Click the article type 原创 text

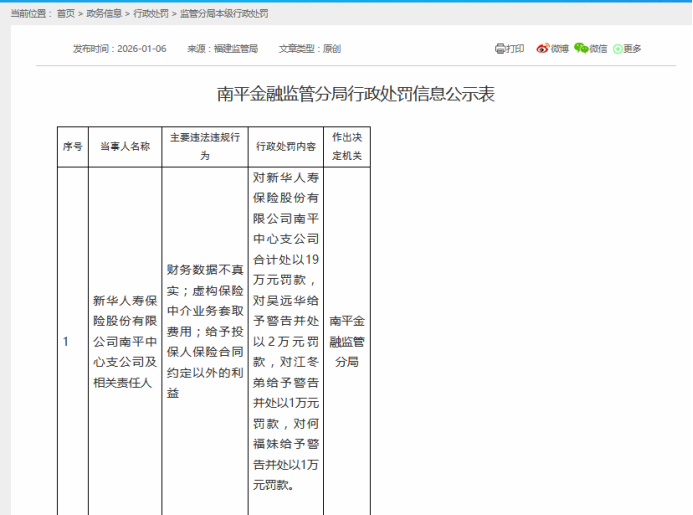pos(332,48)
